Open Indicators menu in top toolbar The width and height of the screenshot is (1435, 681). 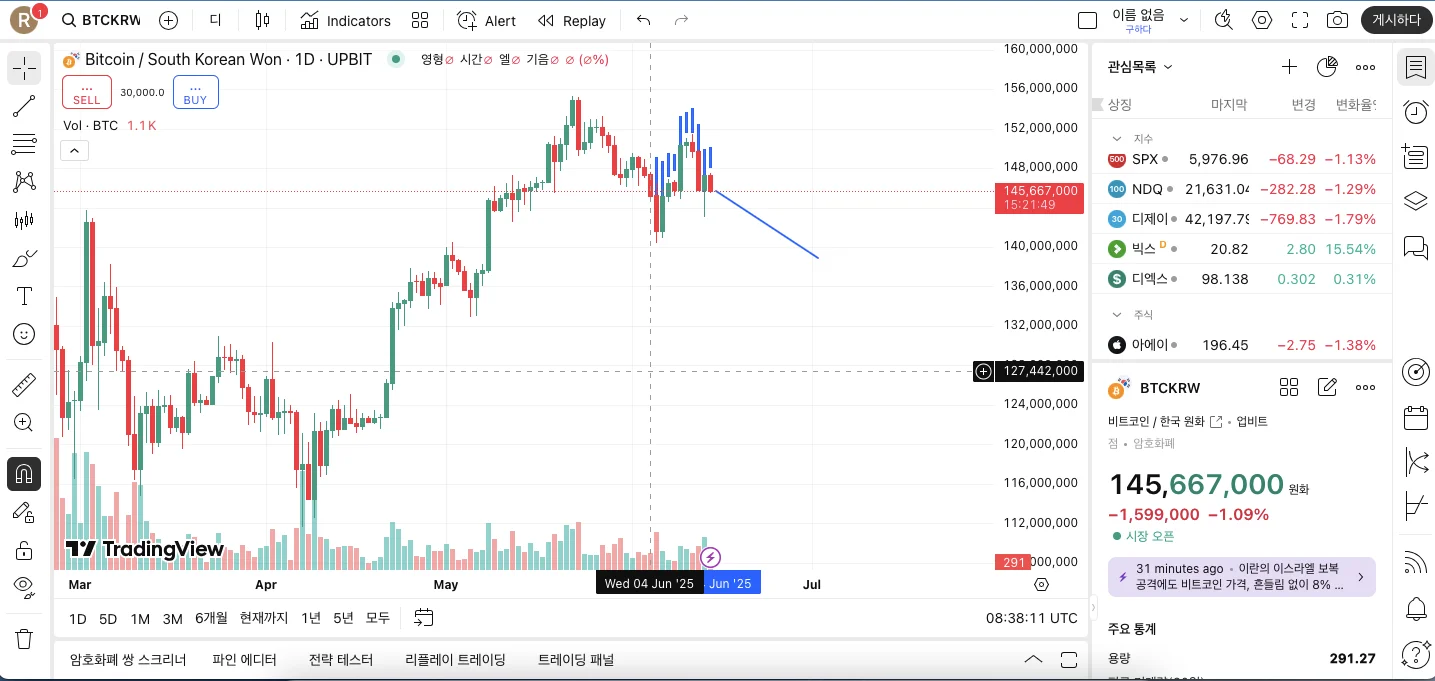pos(346,20)
